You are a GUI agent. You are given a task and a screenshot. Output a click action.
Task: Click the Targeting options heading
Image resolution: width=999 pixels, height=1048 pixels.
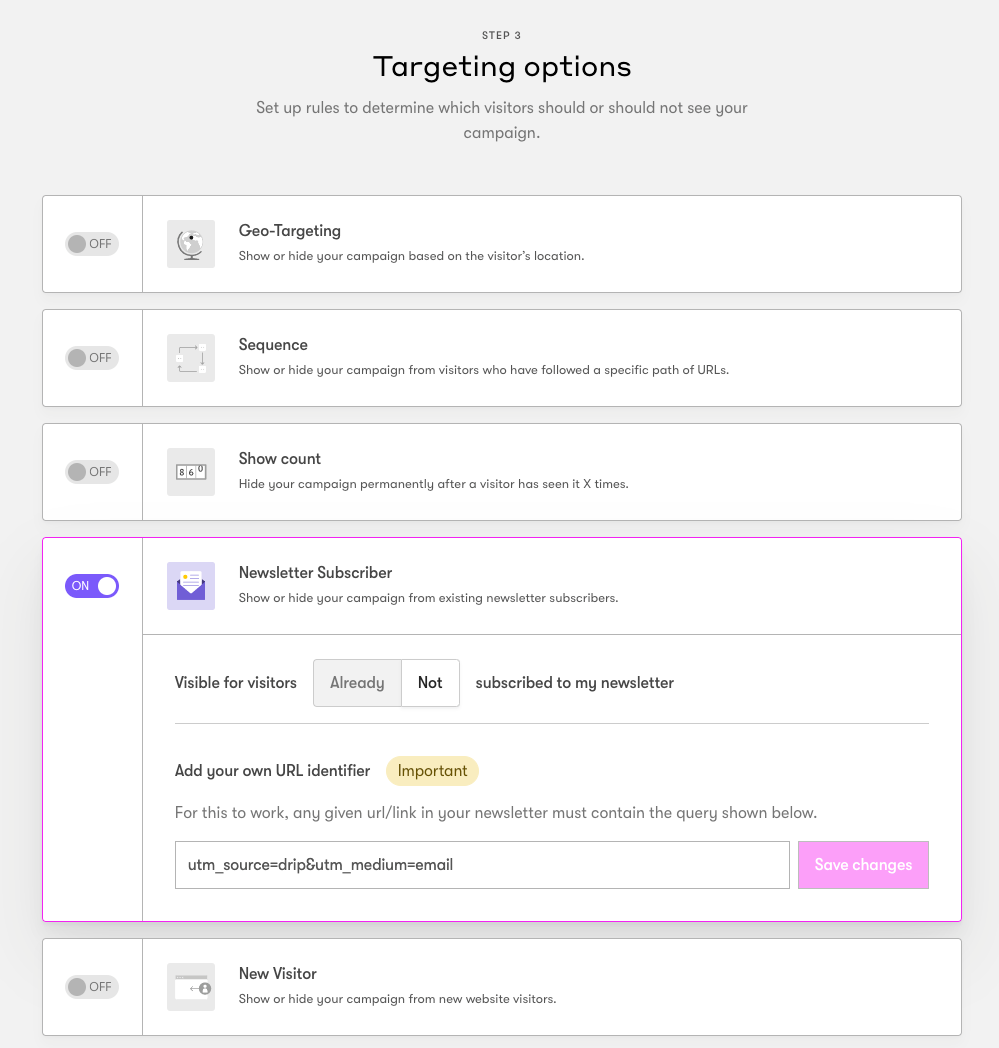(x=501, y=66)
